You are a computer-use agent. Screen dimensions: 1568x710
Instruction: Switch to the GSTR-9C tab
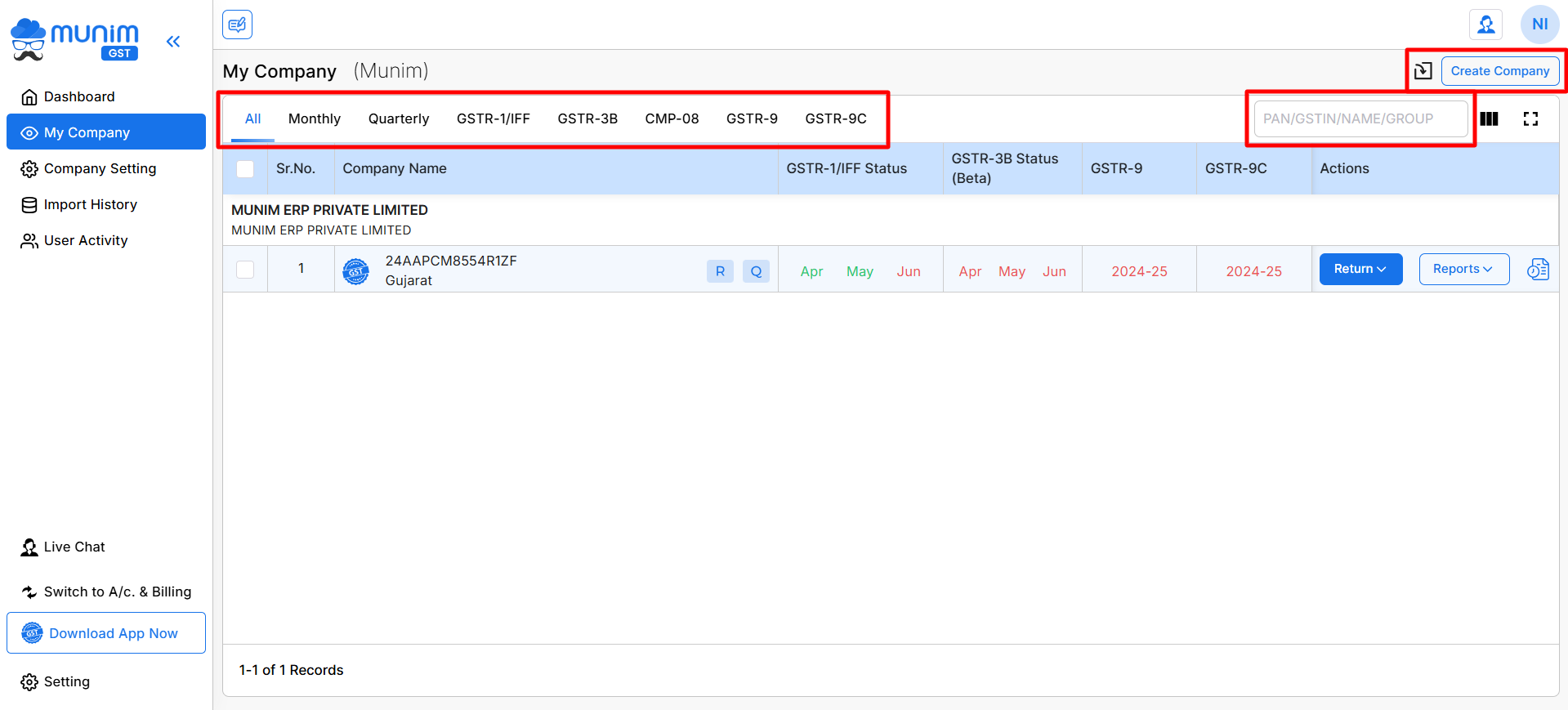pos(836,119)
